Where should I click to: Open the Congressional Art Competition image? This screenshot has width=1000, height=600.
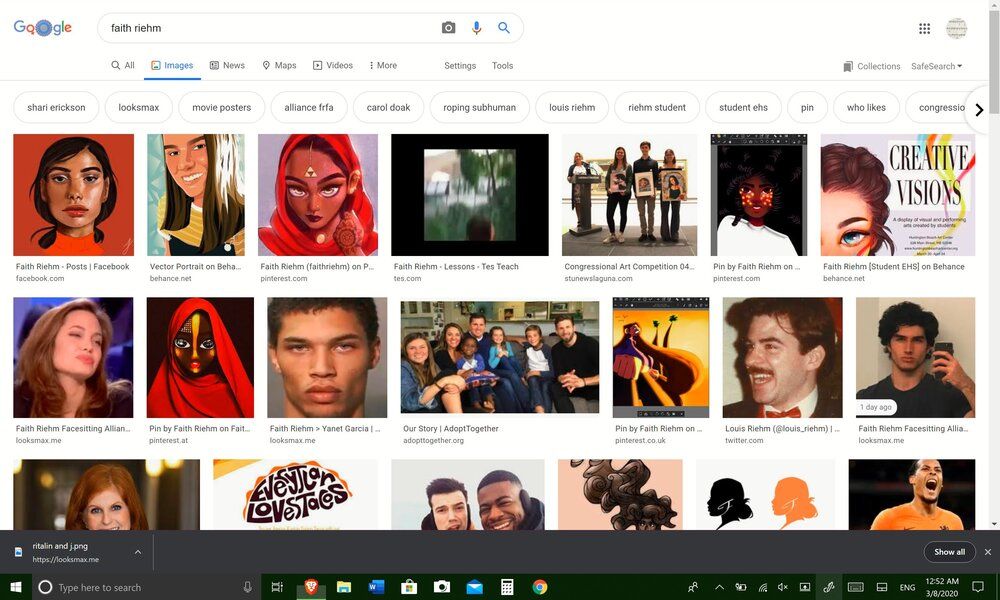[629, 194]
